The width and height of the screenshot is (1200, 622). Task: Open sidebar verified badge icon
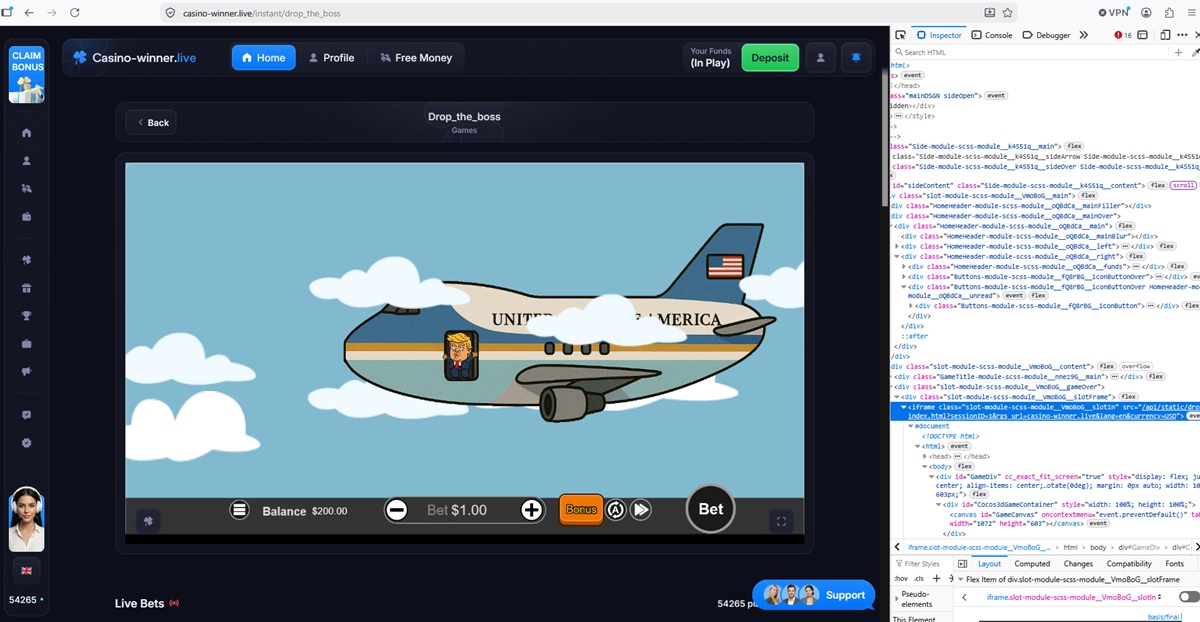point(27,443)
